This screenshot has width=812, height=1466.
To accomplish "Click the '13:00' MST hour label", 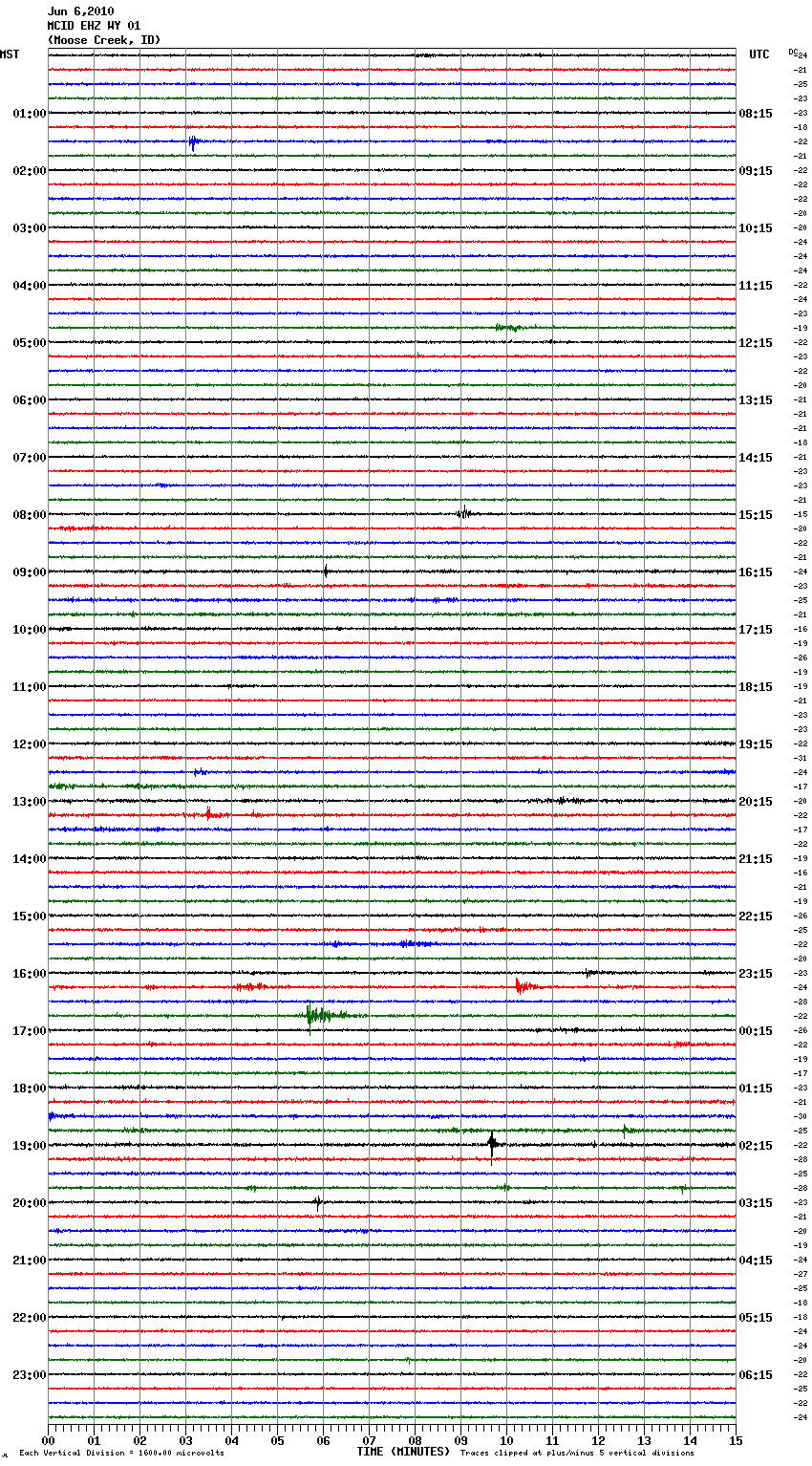I will coord(30,802).
